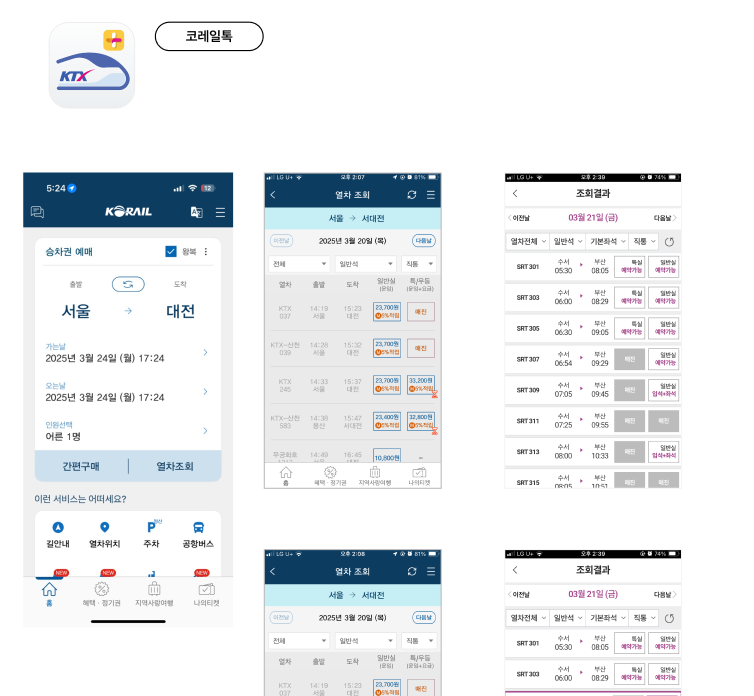Tap 이전날 on the upper 조회결과 screen

pyautogui.click(x=519, y=218)
